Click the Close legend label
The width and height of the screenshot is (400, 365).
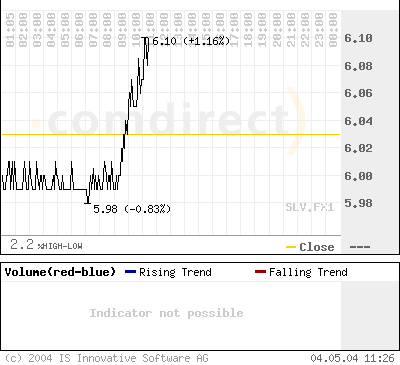317,247
